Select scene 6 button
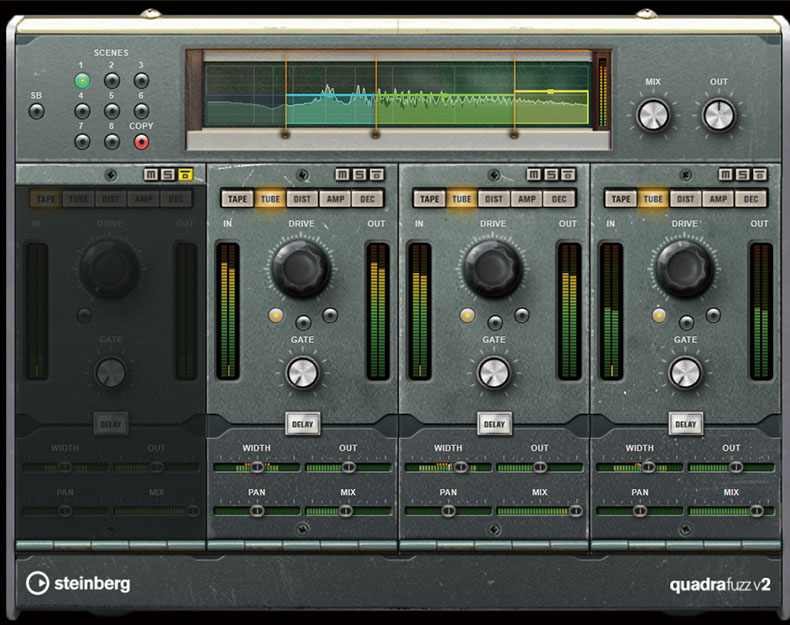Screen dimensions: 790x625 click(142, 111)
